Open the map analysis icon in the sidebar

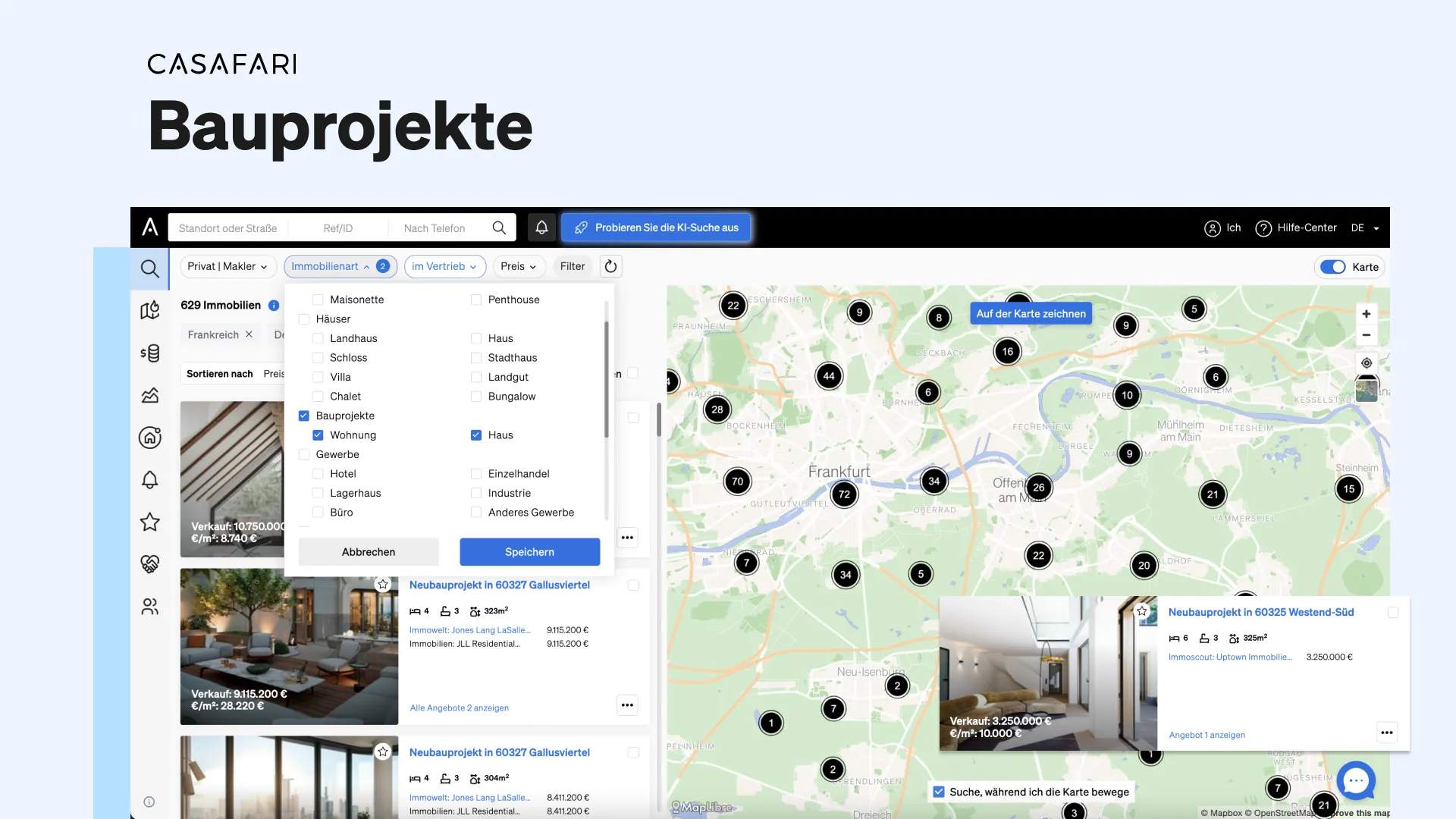(149, 310)
